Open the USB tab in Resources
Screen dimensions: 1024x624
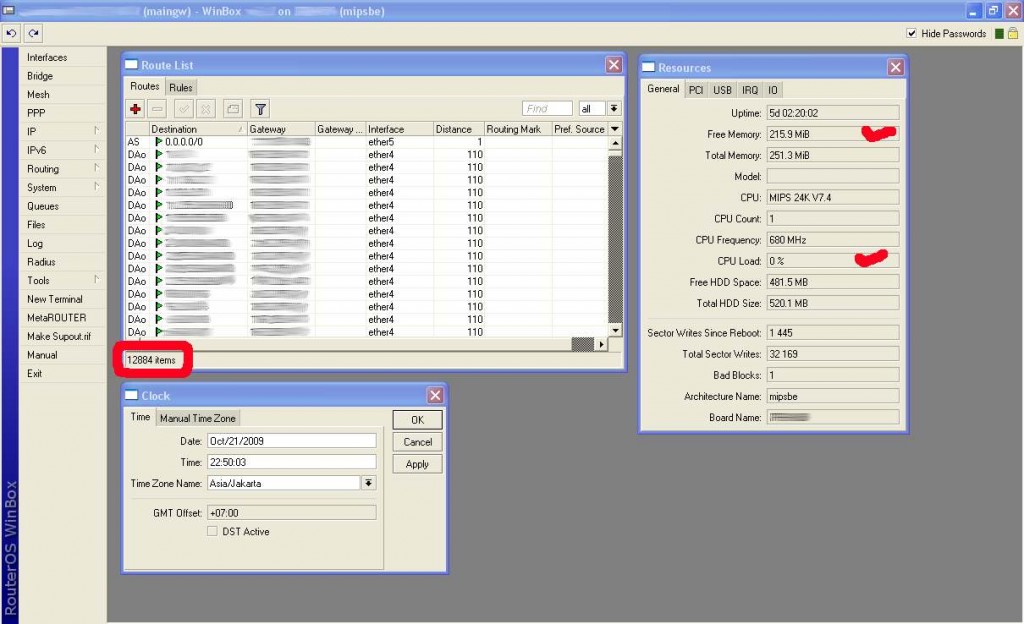pyautogui.click(x=722, y=90)
